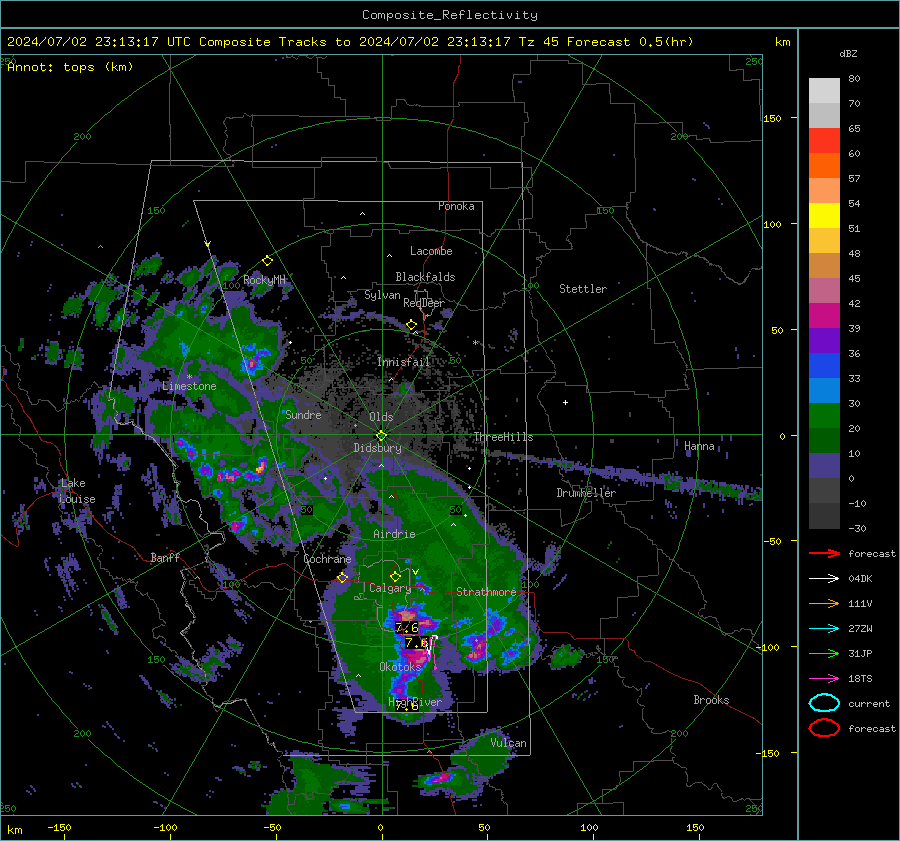Click the white 04DK arrow icon
The width and height of the screenshot is (900, 841).
[x=824, y=578]
